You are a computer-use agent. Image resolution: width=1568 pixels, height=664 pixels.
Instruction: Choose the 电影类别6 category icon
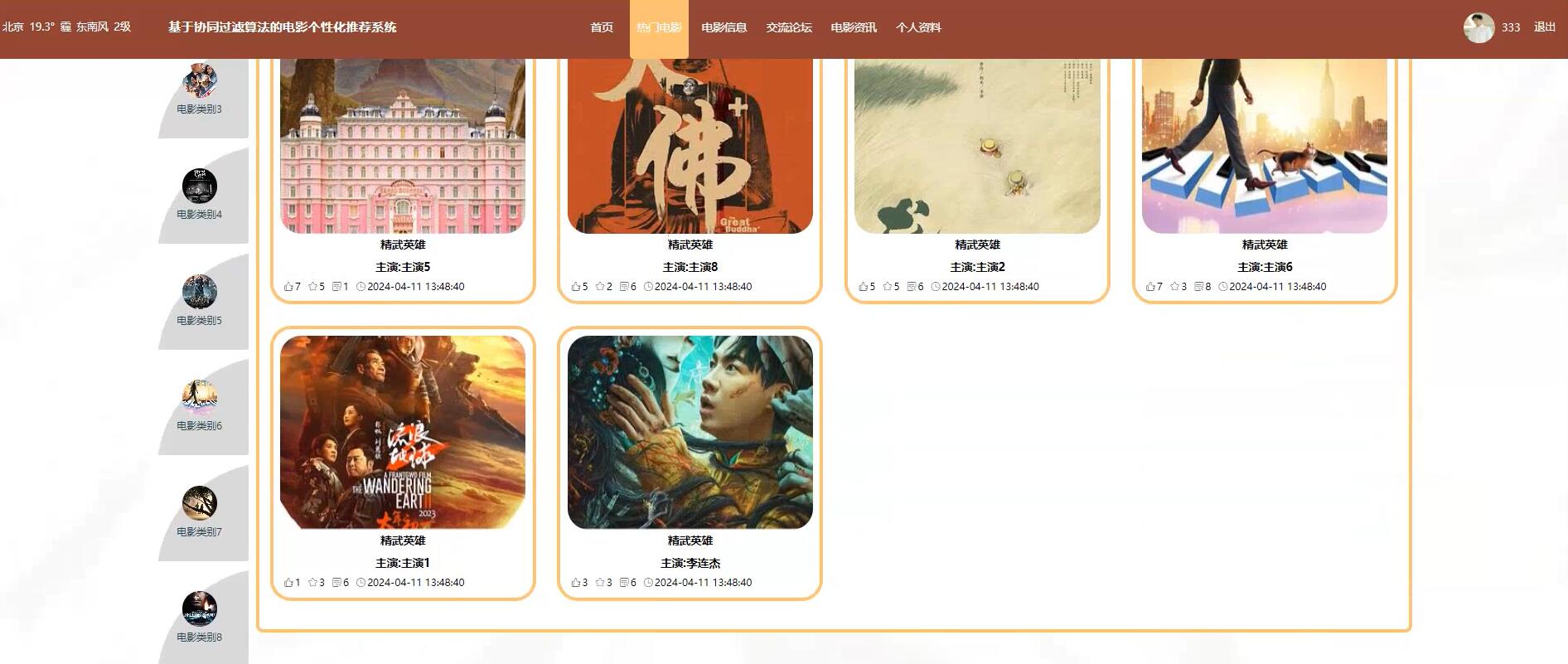(199, 396)
